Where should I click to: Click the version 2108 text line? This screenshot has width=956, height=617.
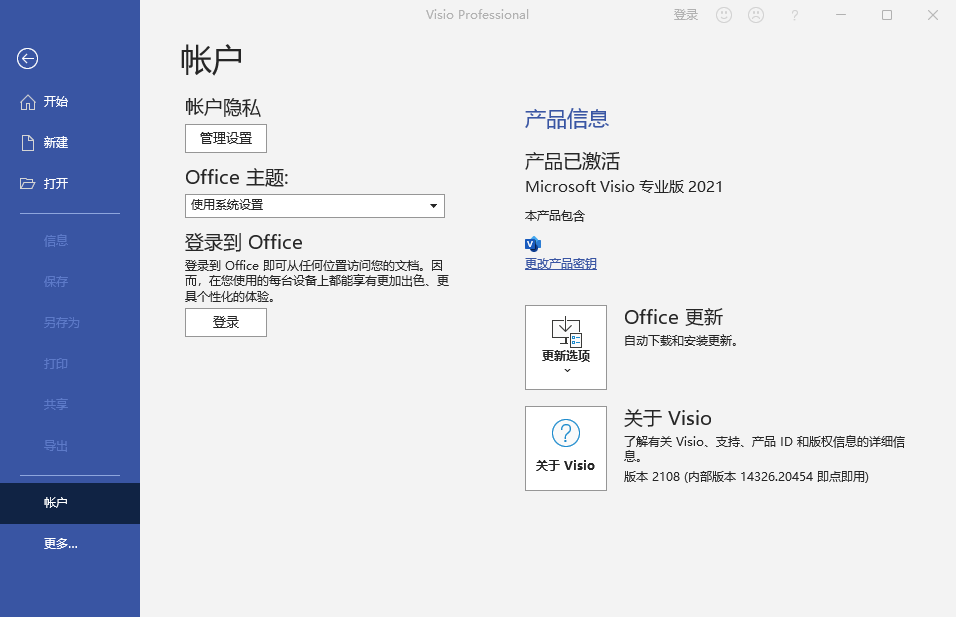[x=746, y=477]
